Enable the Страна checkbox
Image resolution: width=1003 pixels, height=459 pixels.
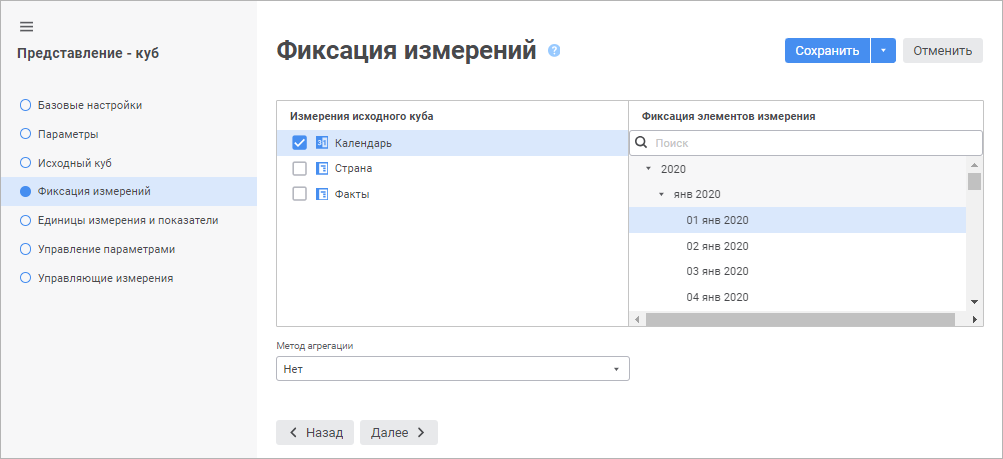pyautogui.click(x=299, y=169)
